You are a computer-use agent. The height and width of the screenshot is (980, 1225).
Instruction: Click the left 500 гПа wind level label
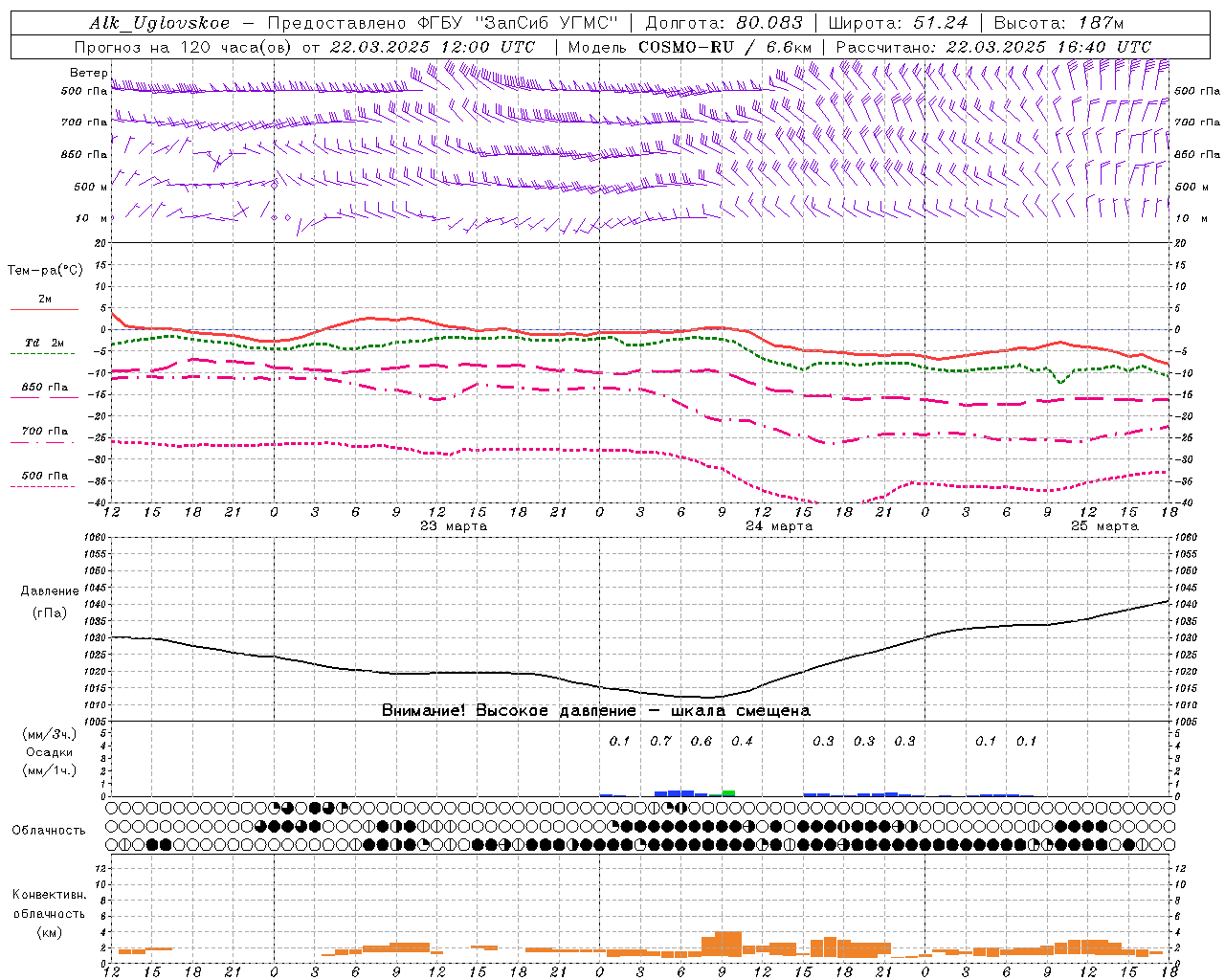click(x=84, y=91)
